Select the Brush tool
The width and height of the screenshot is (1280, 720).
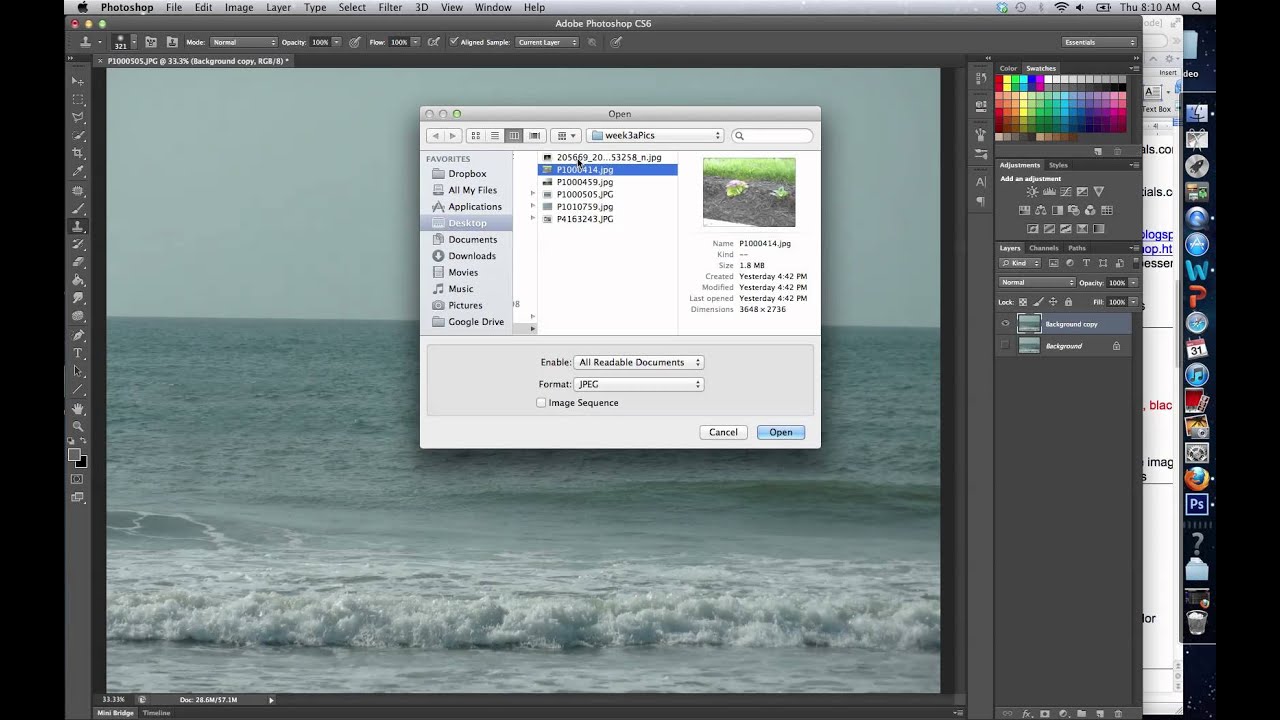coord(78,209)
